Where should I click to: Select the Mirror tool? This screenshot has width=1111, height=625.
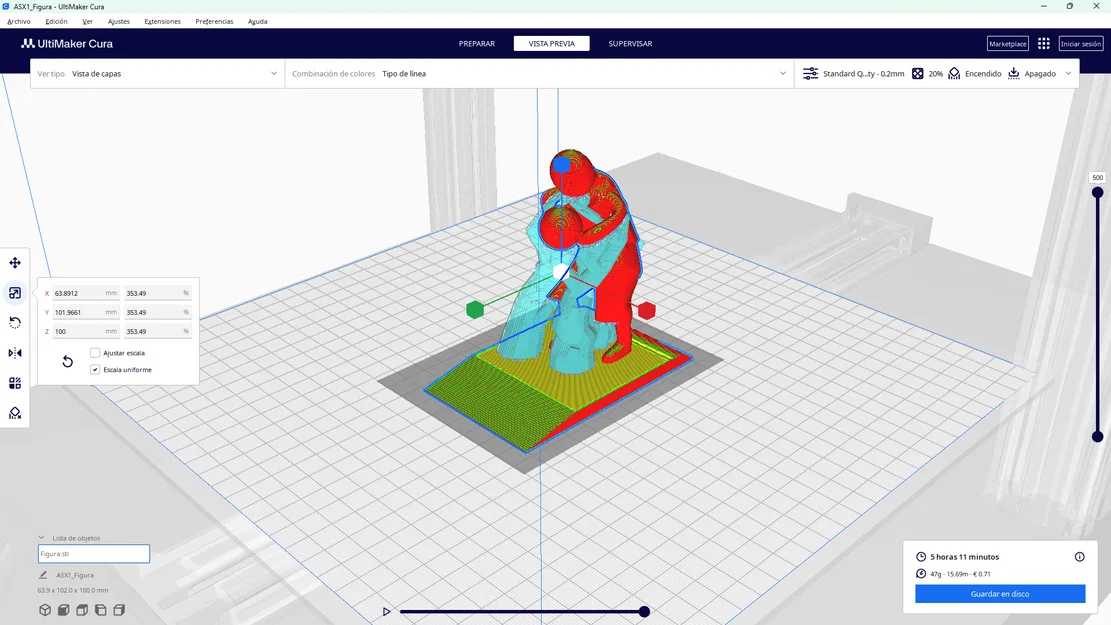[14, 352]
